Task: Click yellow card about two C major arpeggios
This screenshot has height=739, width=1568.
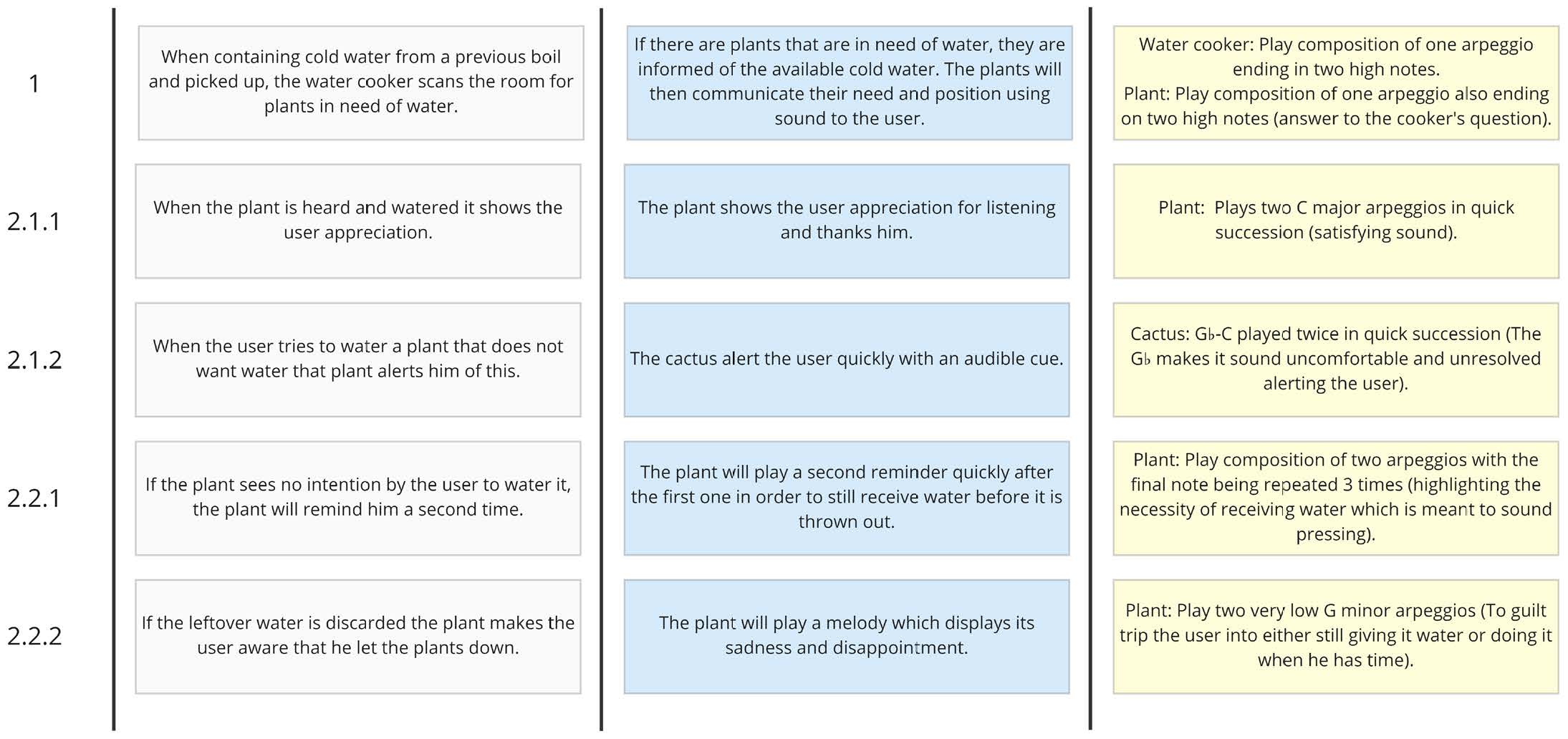Action: [x=1336, y=221]
